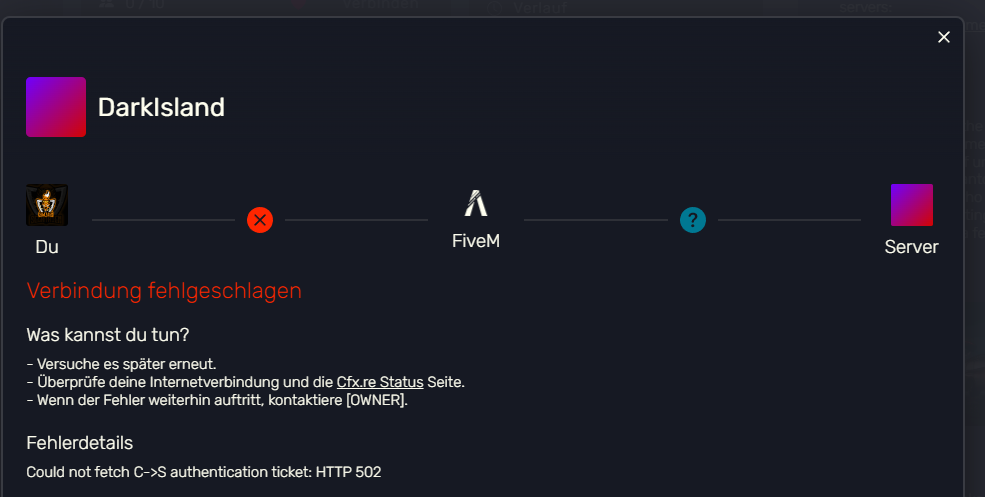Viewport: 985px width, 497px height.
Task: Click the [OWNER] placeholder text
Action: [376, 400]
